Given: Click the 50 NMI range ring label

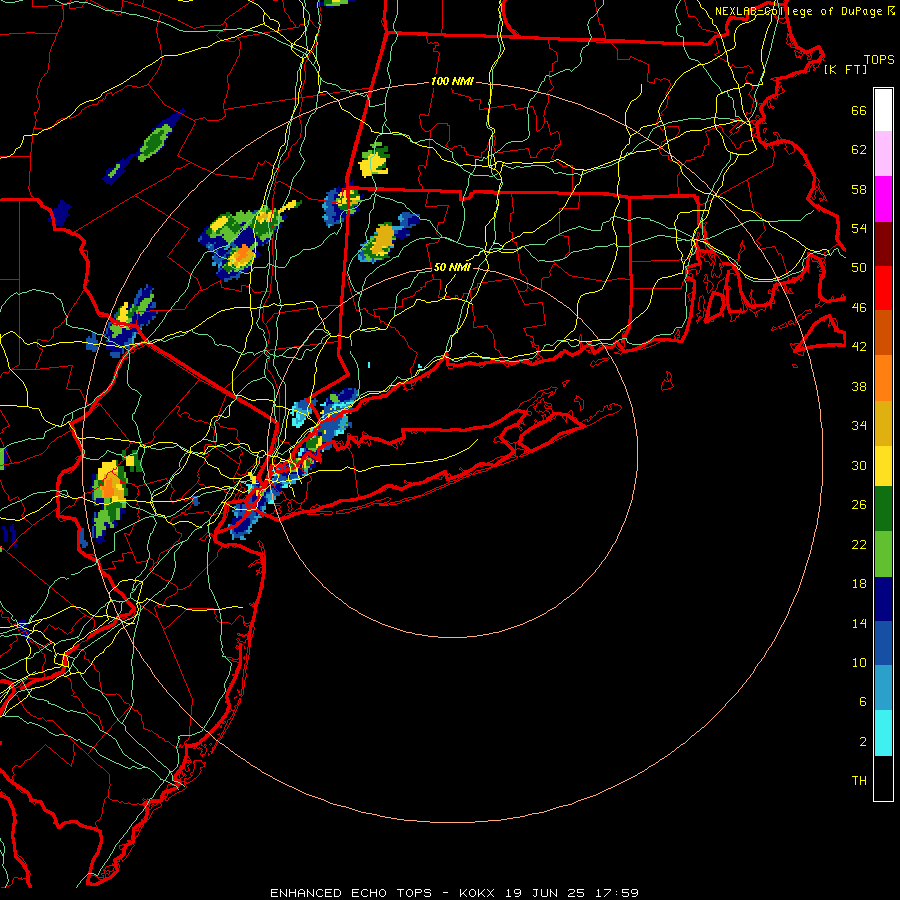Looking at the screenshot, I should 452,267.
